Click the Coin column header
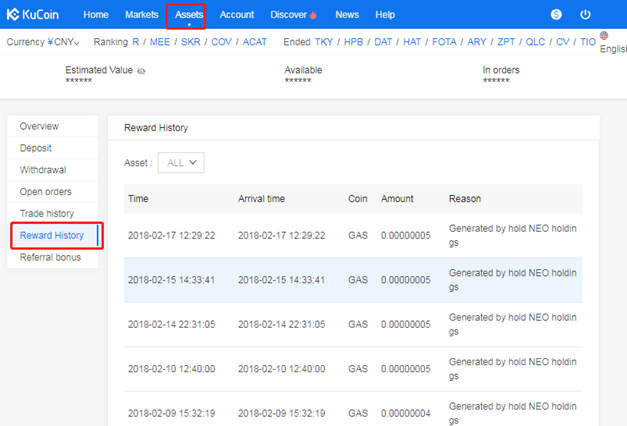This screenshot has width=627, height=426. click(x=357, y=199)
